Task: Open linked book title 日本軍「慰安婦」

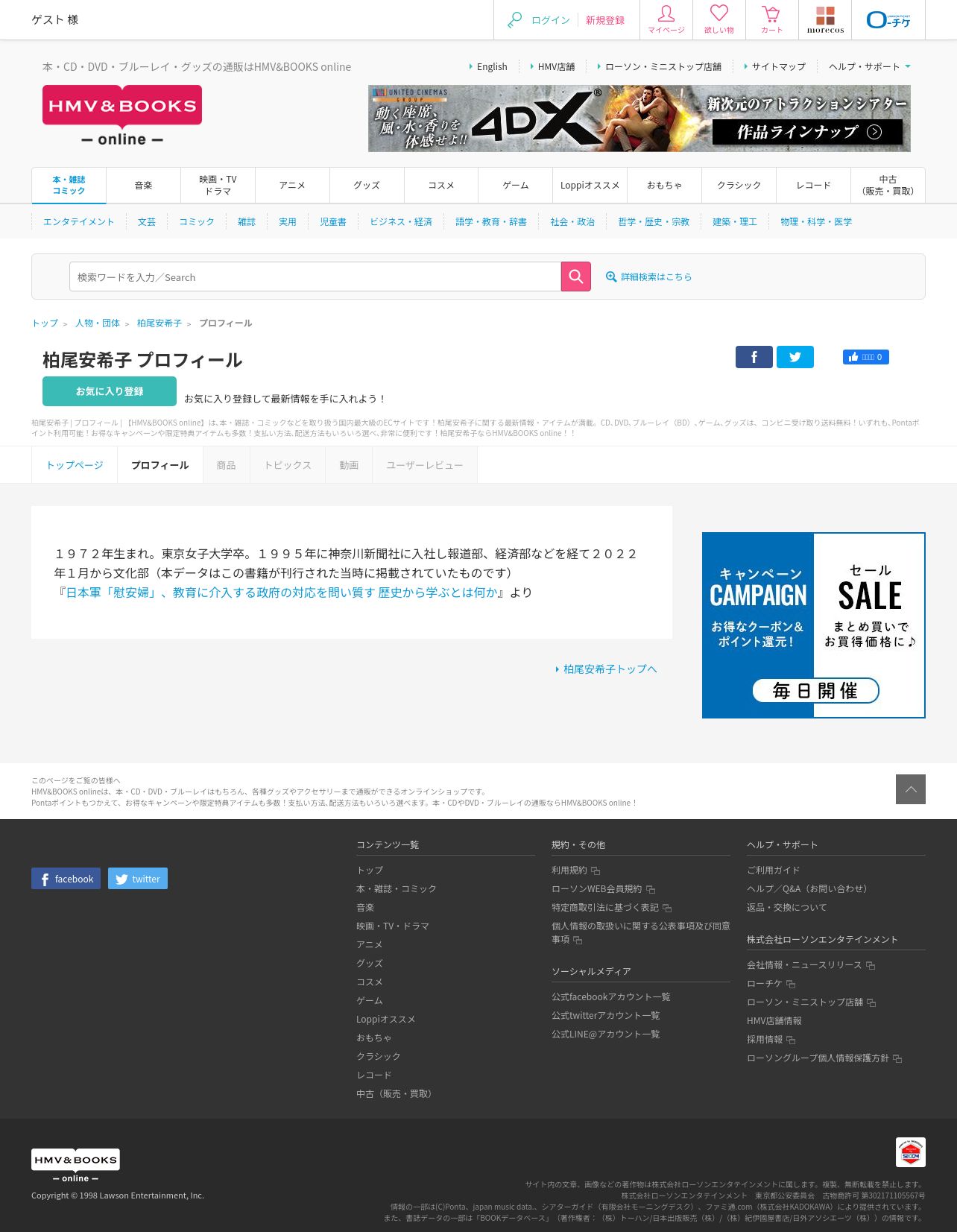Action: coord(281,593)
